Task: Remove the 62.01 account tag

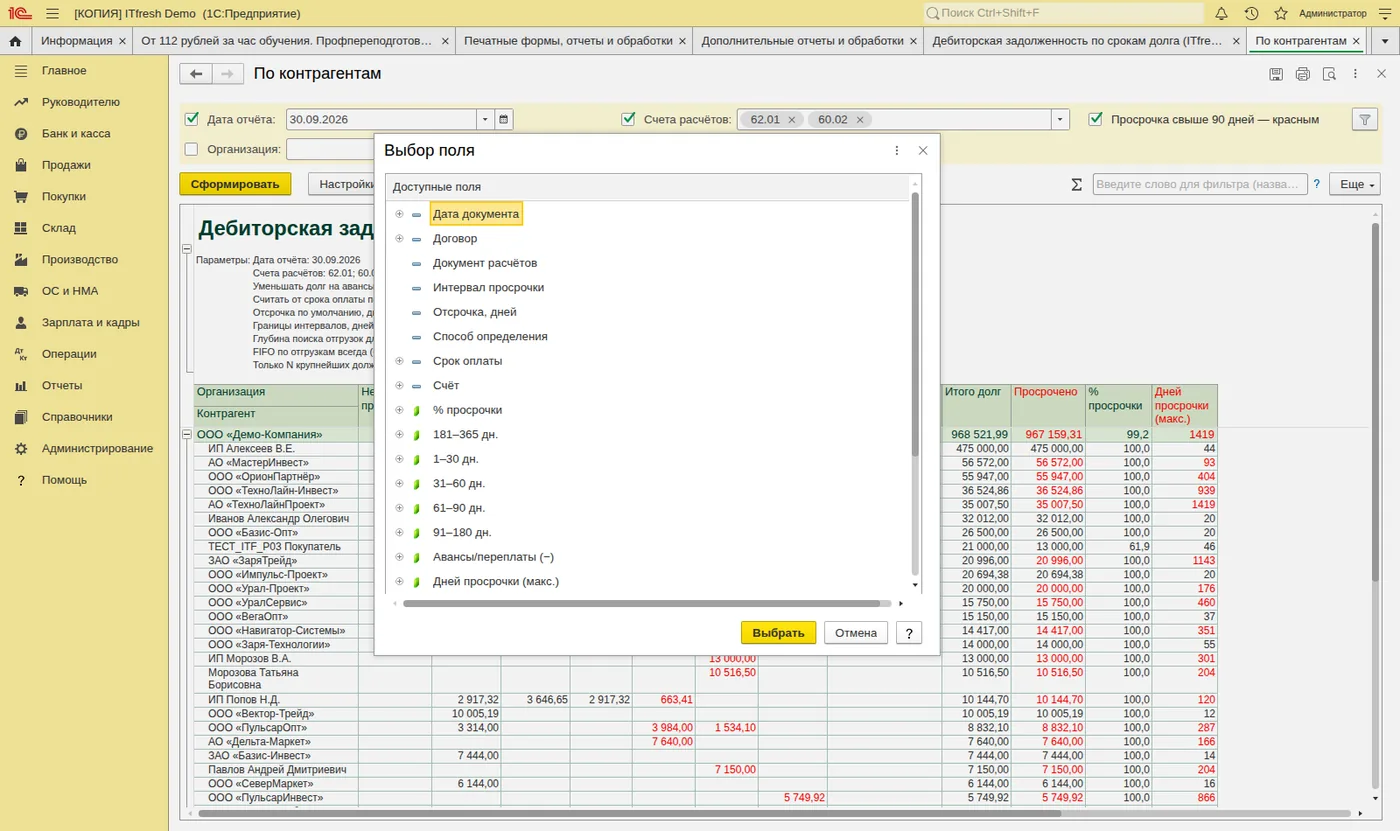Action: (x=792, y=119)
